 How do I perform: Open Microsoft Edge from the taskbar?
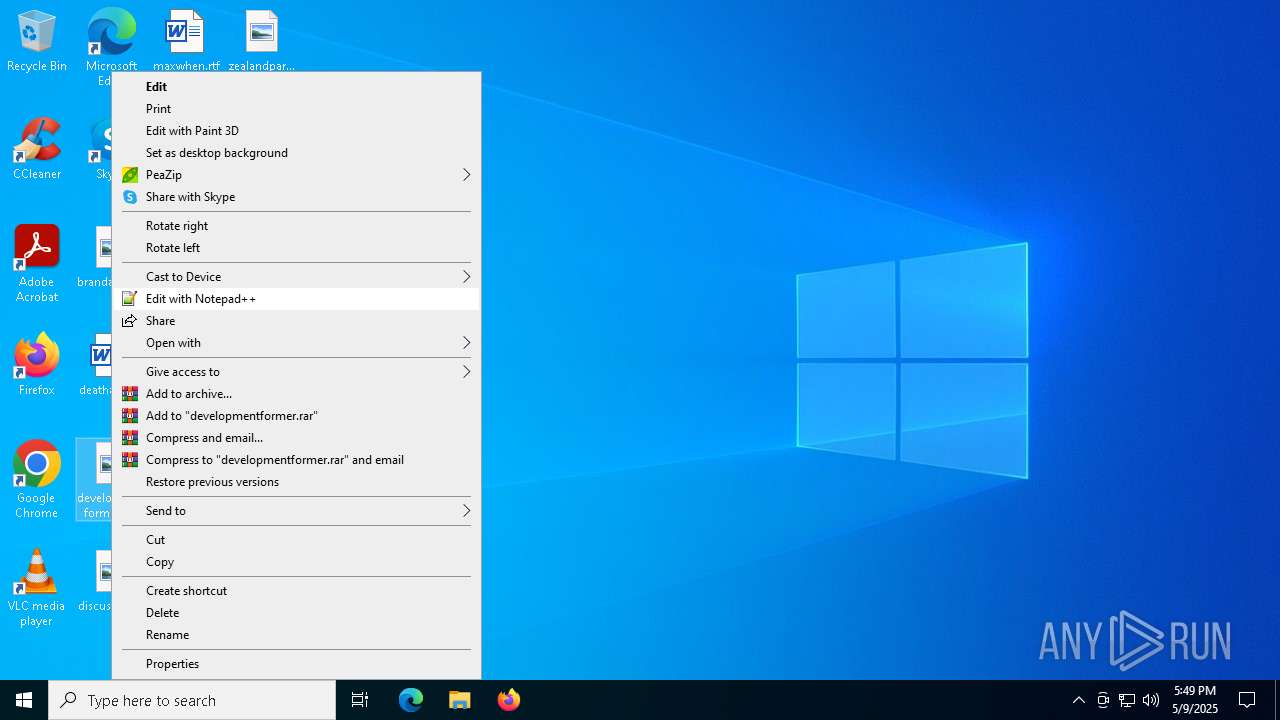coord(411,700)
